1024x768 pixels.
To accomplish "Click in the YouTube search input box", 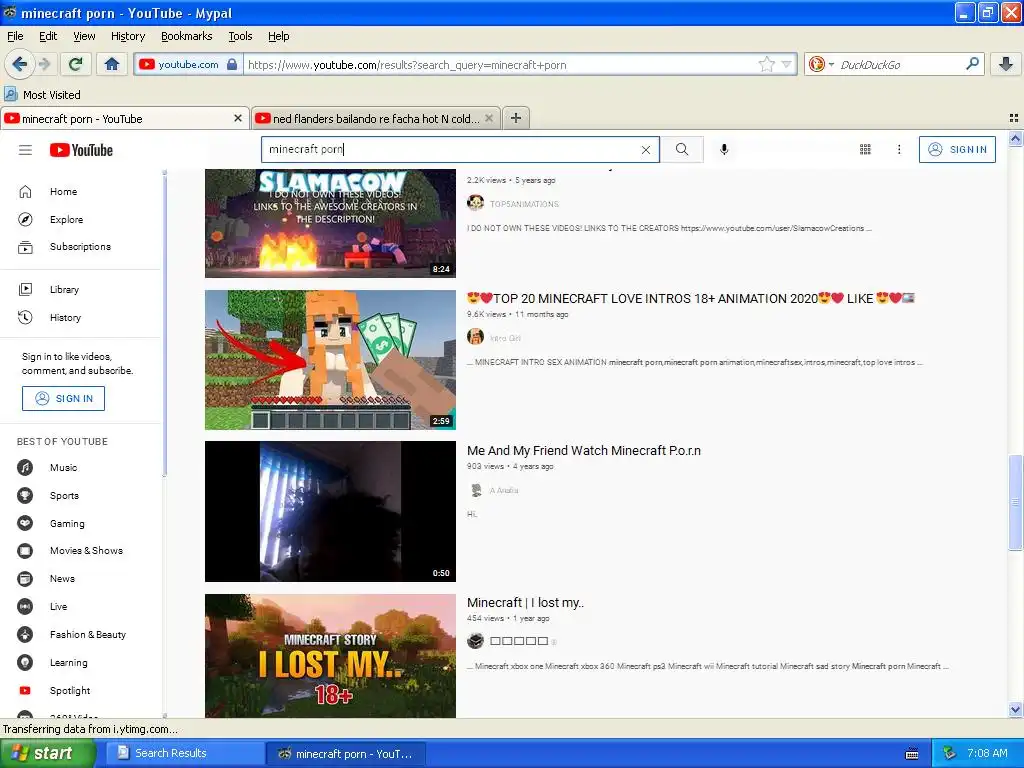I will [451, 150].
